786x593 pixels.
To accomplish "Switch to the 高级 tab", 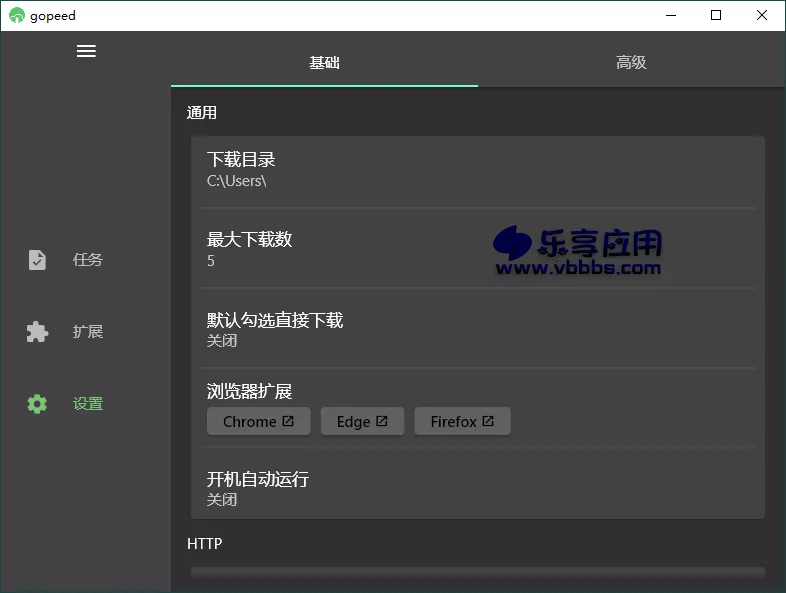I will click(631, 62).
